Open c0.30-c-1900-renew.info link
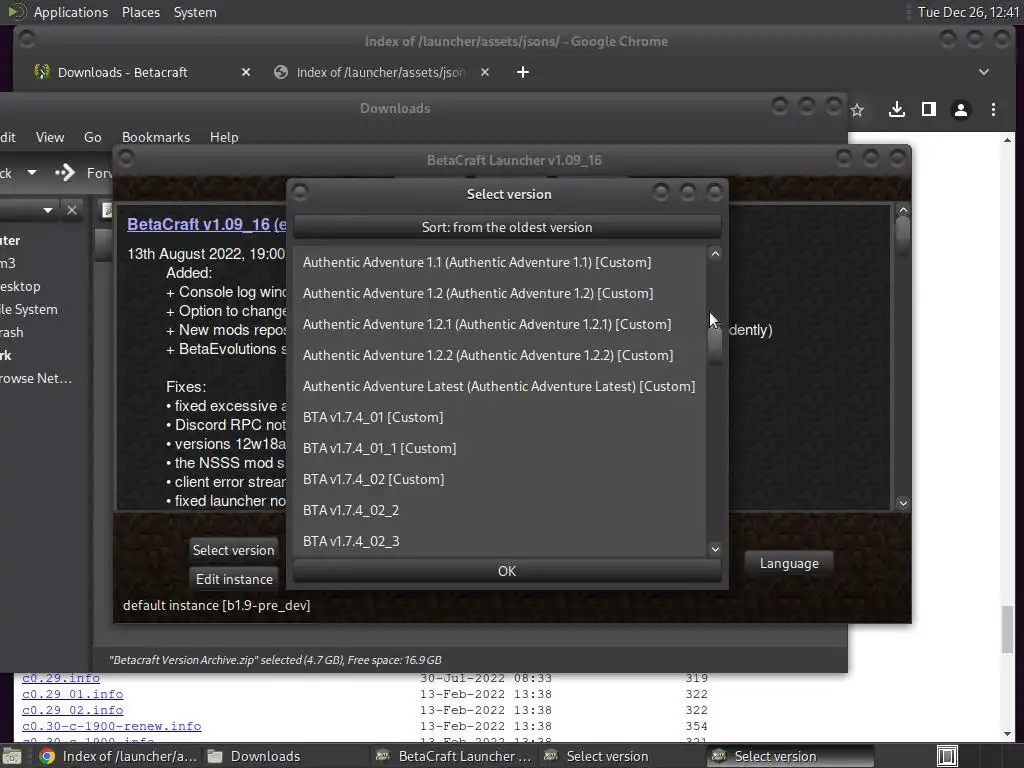This screenshot has width=1024, height=768. tap(112, 726)
